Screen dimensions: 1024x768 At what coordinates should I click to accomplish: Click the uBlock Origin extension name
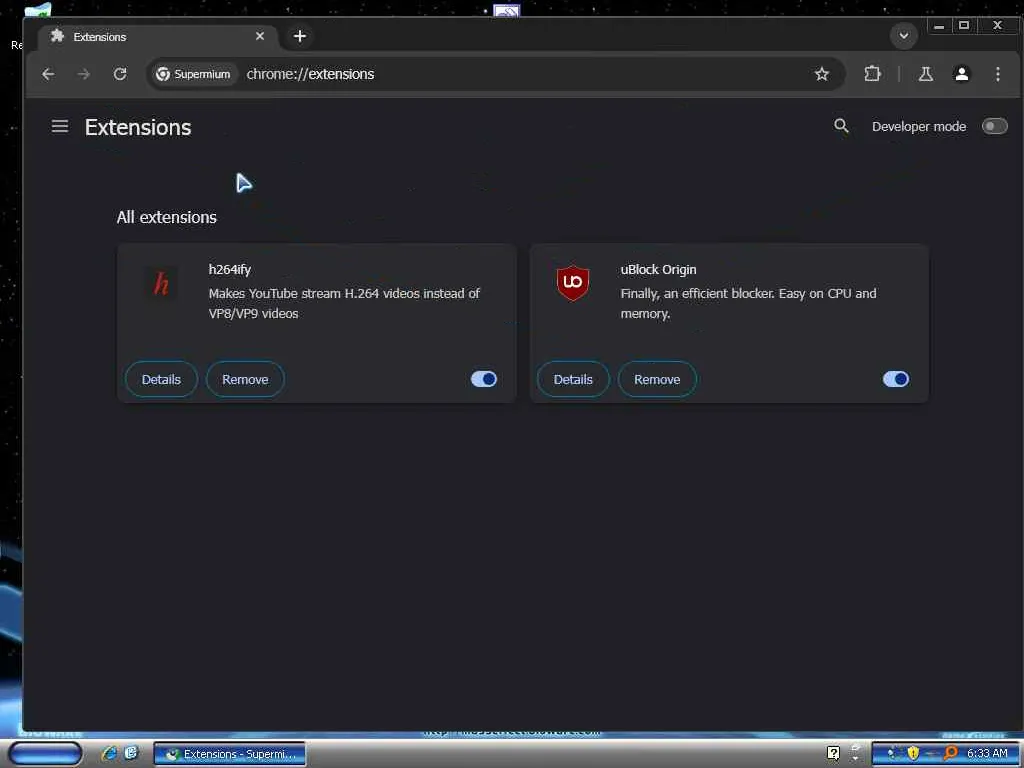658,269
